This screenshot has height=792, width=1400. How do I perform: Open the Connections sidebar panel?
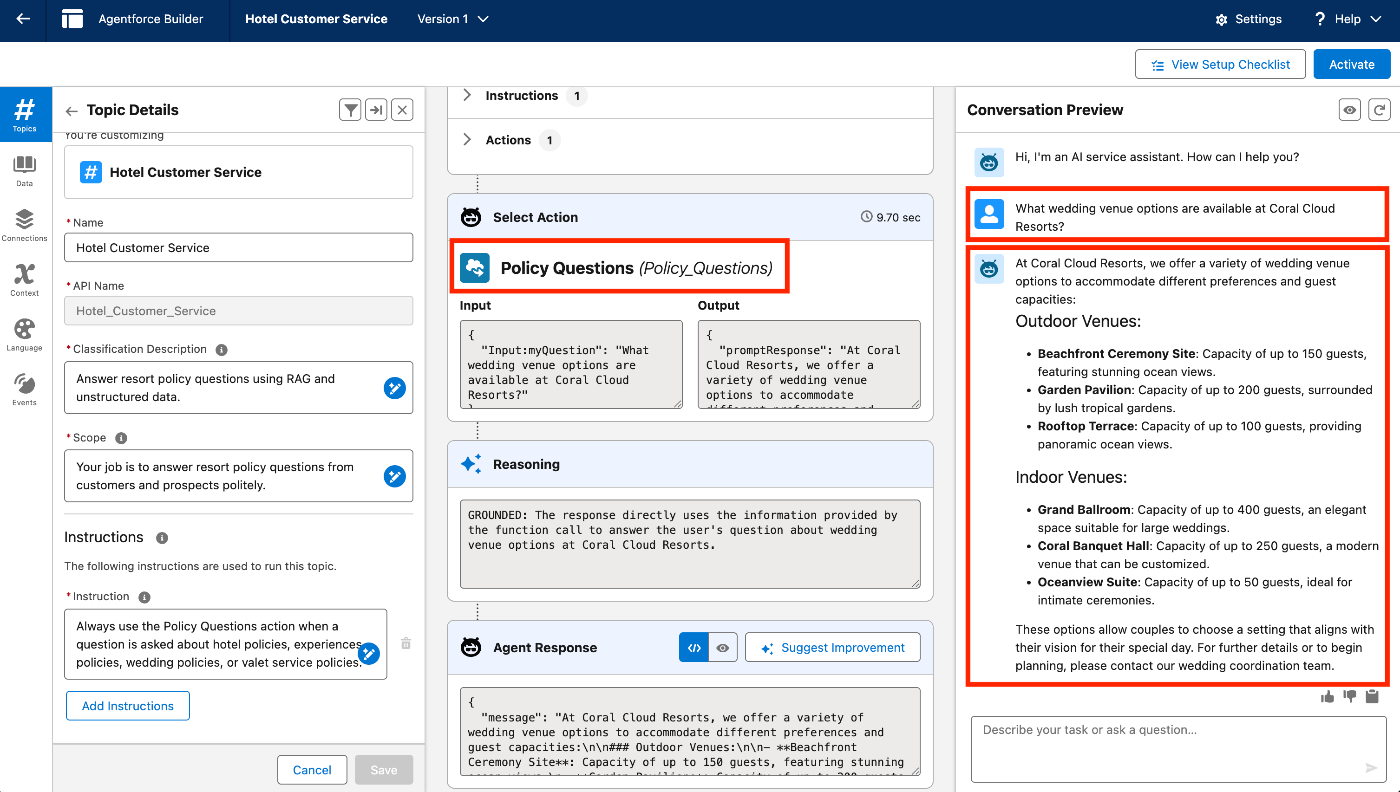coord(25,226)
